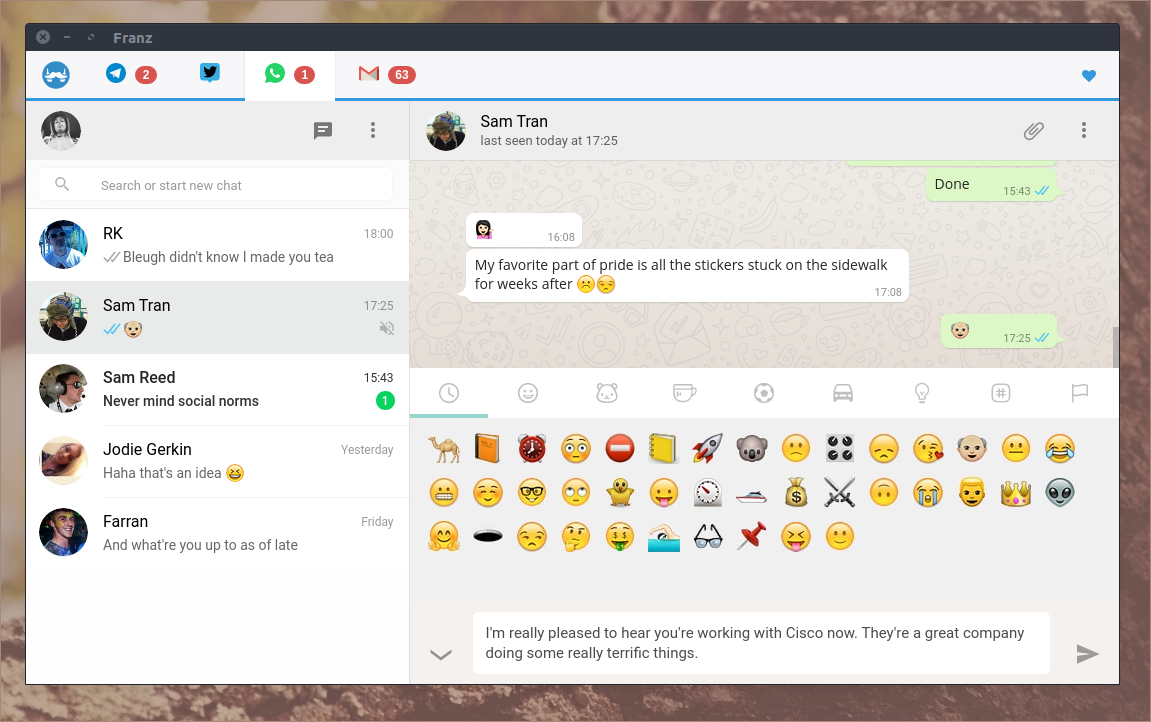This screenshot has width=1151, height=722.
Task: Open the Telegram service tab
Action: click(116, 74)
